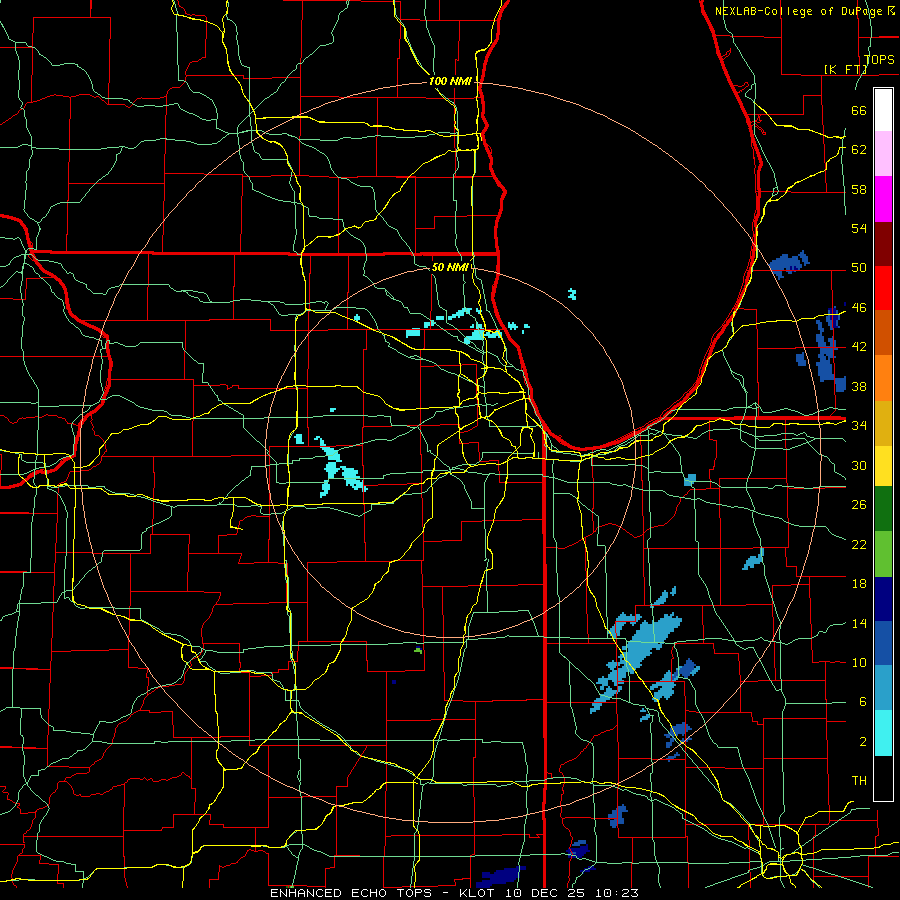Select the light pink legend color block
This screenshot has height=900, width=900.
[x=883, y=154]
